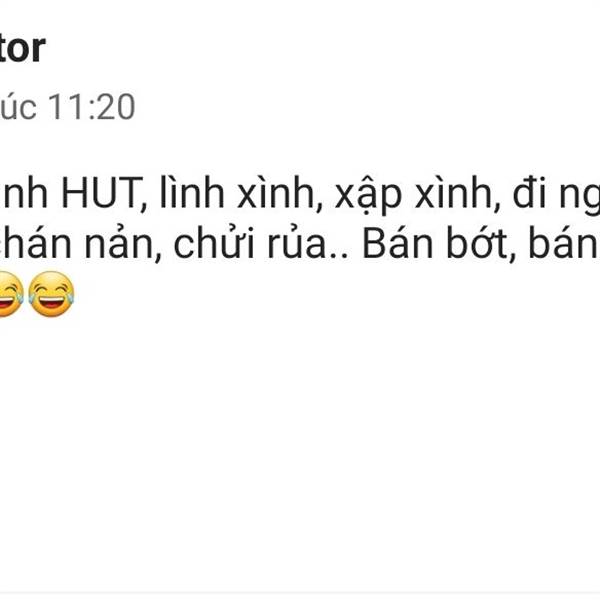Click the 11:20 post timestamp
The height and width of the screenshot is (600, 600).
[x=91, y=107]
